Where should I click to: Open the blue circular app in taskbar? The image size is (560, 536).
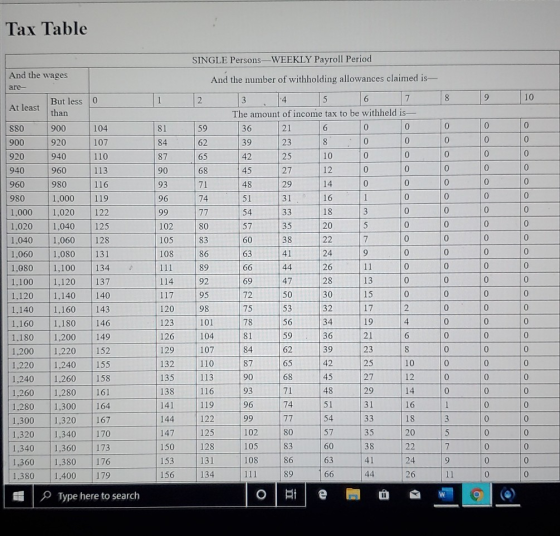pos(508,495)
